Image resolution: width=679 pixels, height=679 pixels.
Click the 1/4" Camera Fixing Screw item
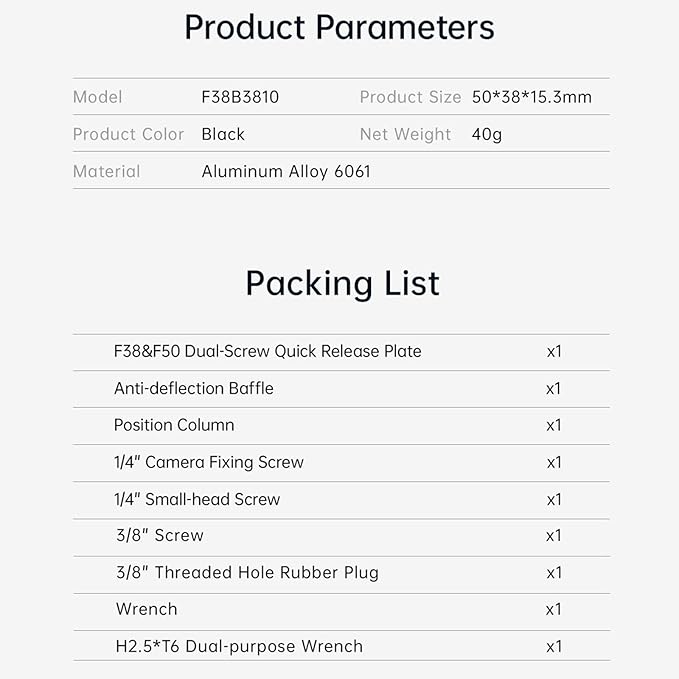pos(209,462)
